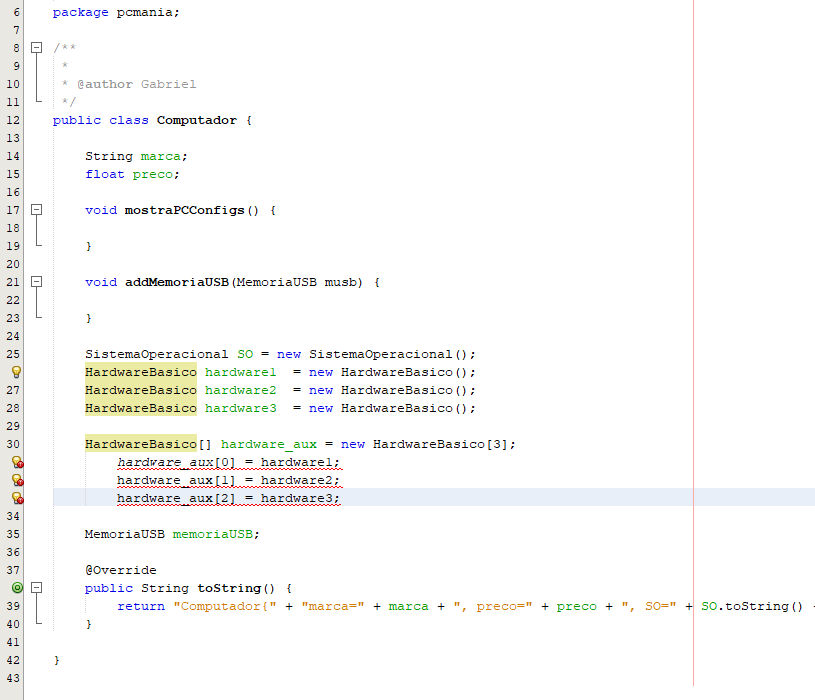
Task: Click the variable hardware1 declaration on line 26
Action: click(241, 372)
